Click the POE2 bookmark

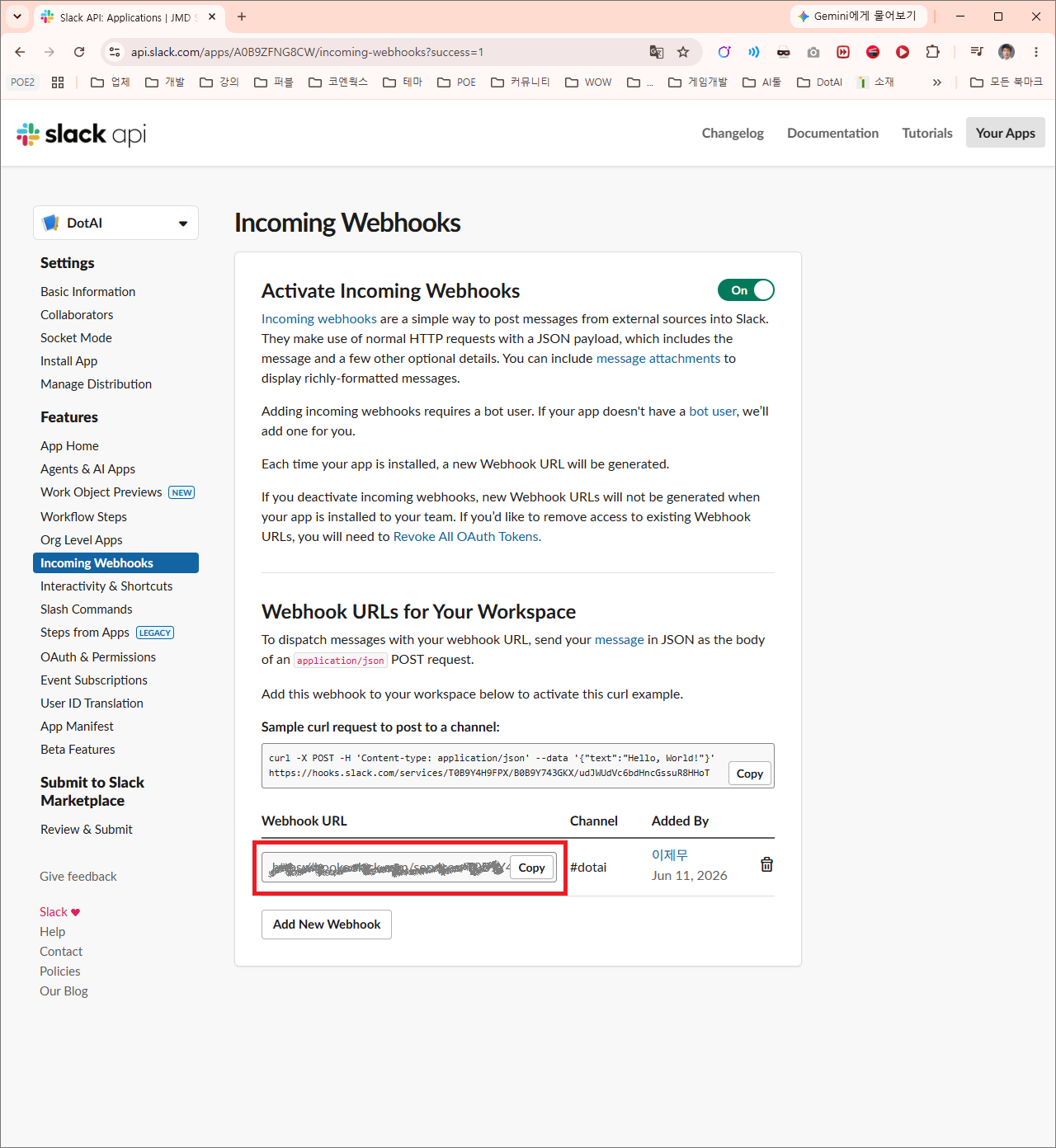pyautogui.click(x=23, y=82)
